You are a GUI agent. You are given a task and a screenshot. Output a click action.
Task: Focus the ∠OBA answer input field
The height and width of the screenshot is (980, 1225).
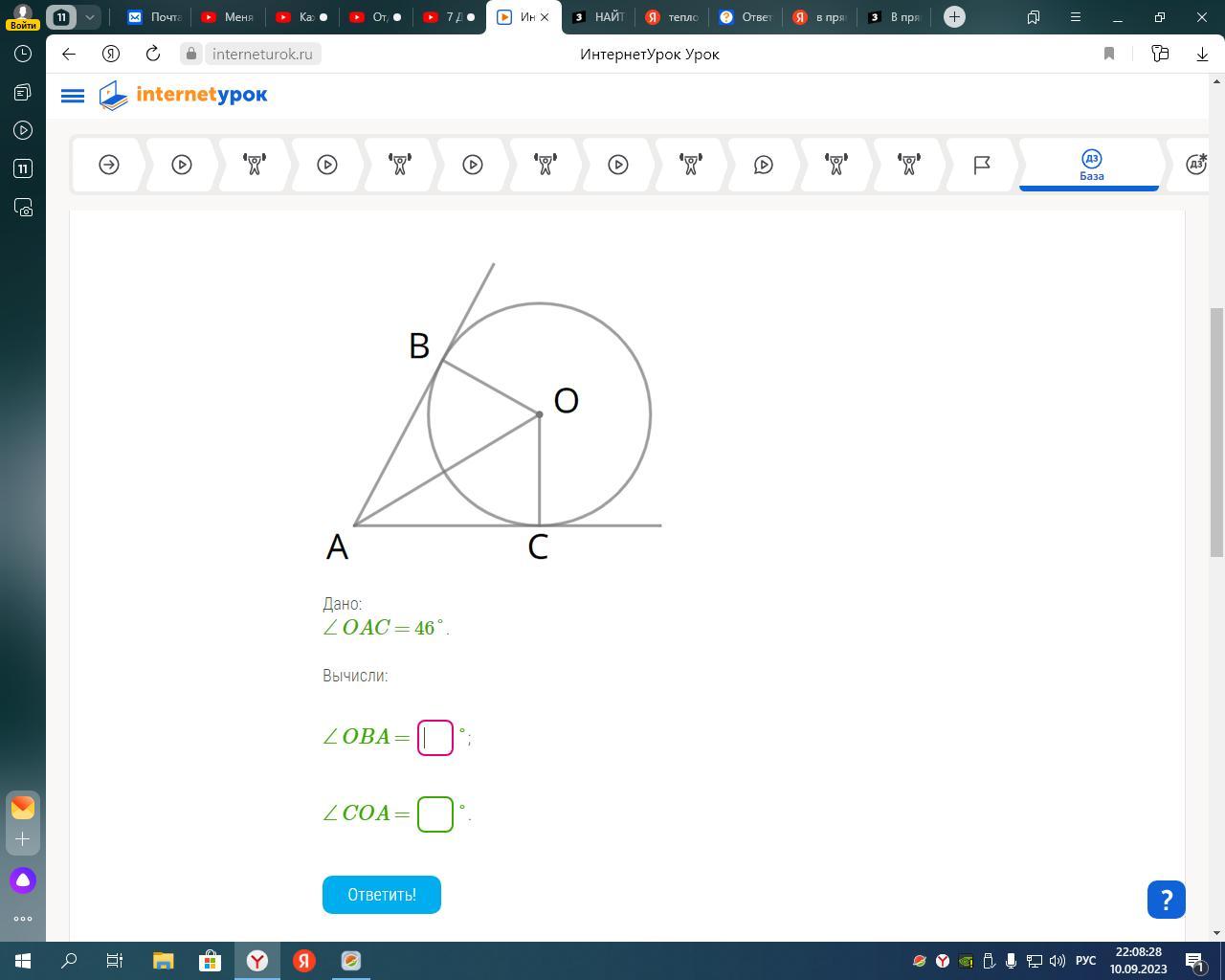(435, 737)
